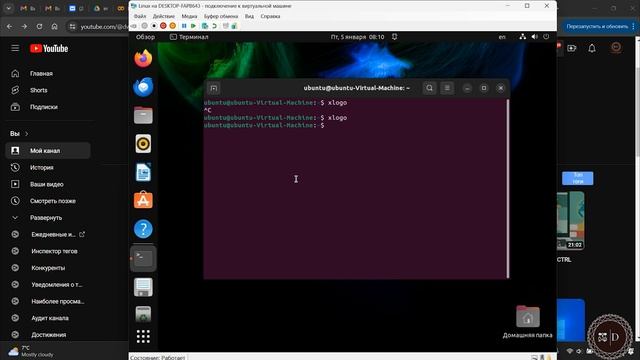Open the Файл menu in Hyper-V
This screenshot has height=360, width=640.
(140, 16)
